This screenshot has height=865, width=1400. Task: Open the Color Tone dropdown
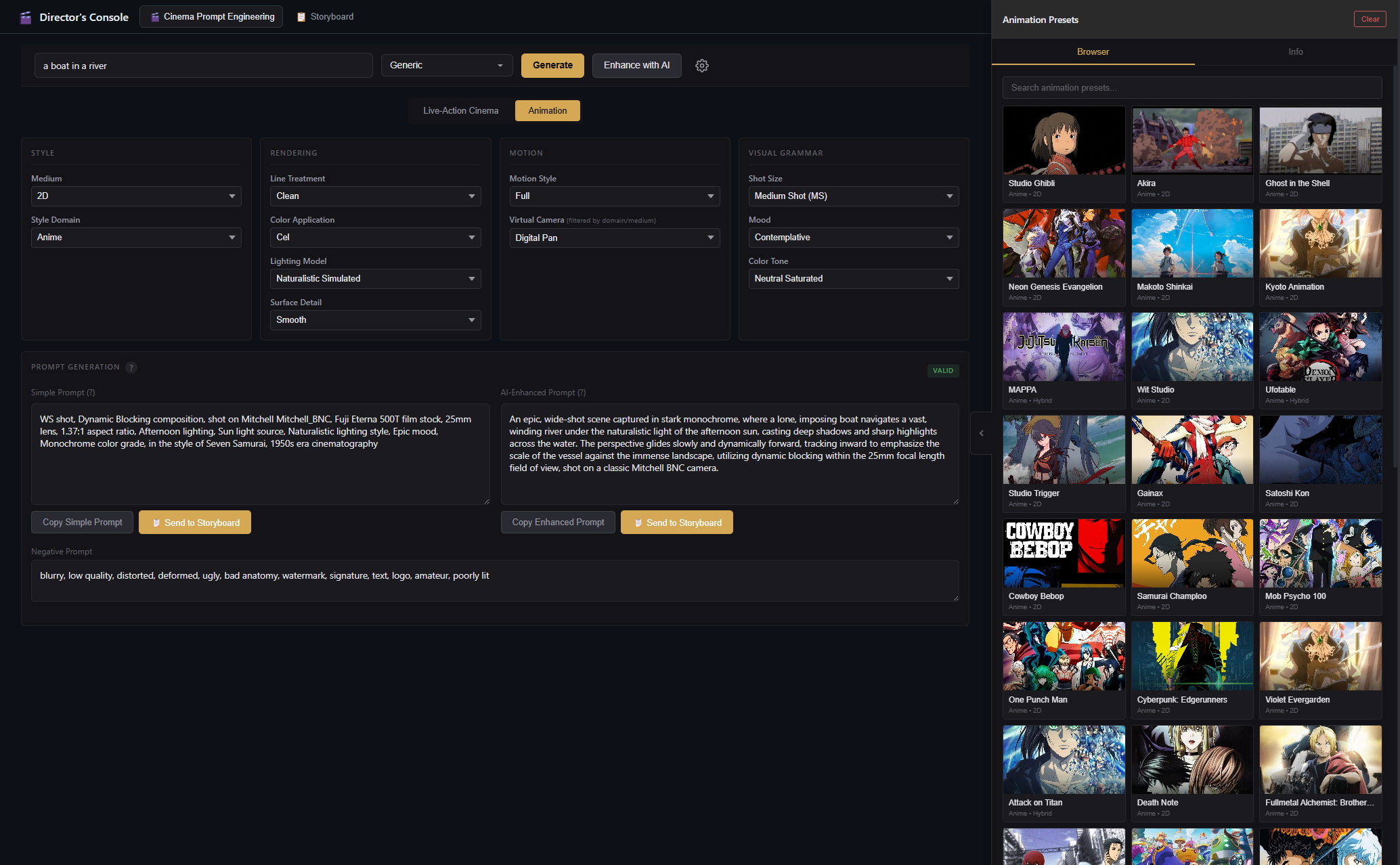[854, 279]
